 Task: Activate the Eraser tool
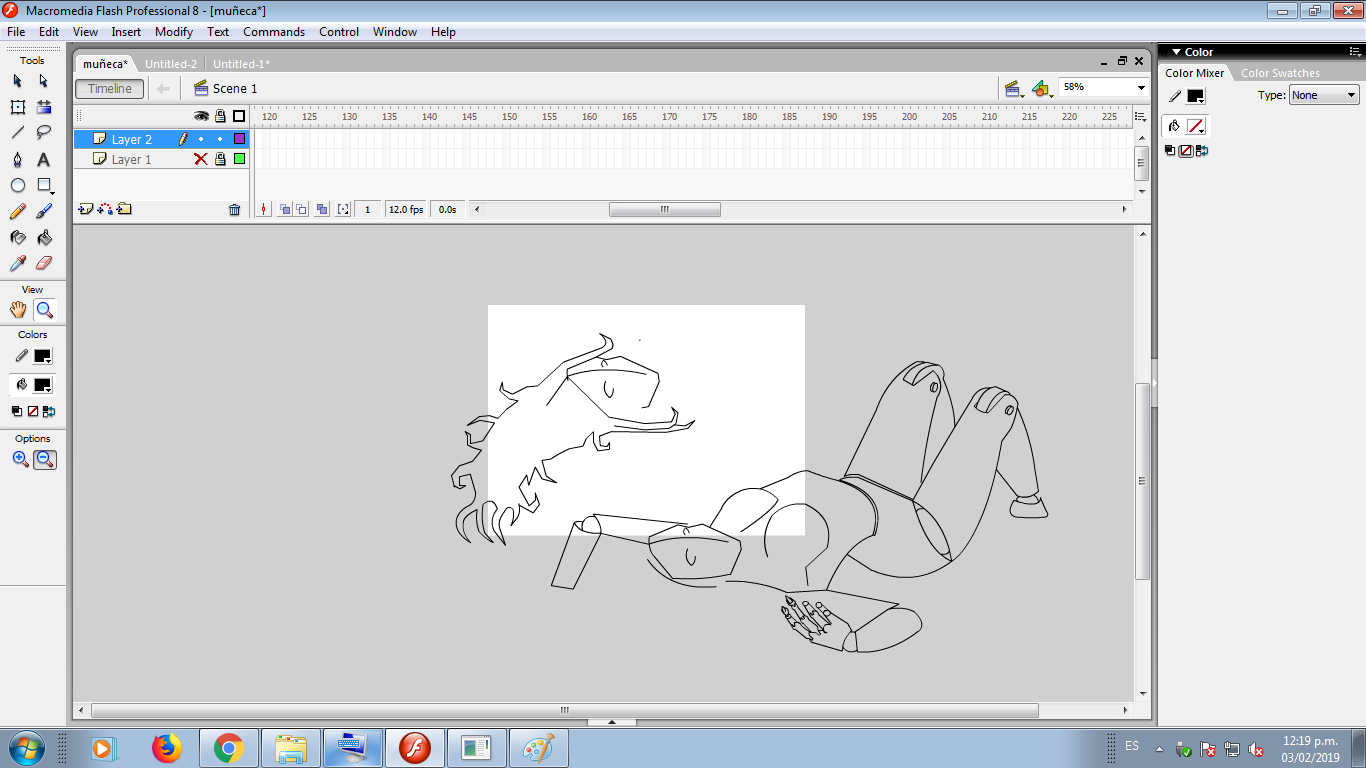click(44, 263)
